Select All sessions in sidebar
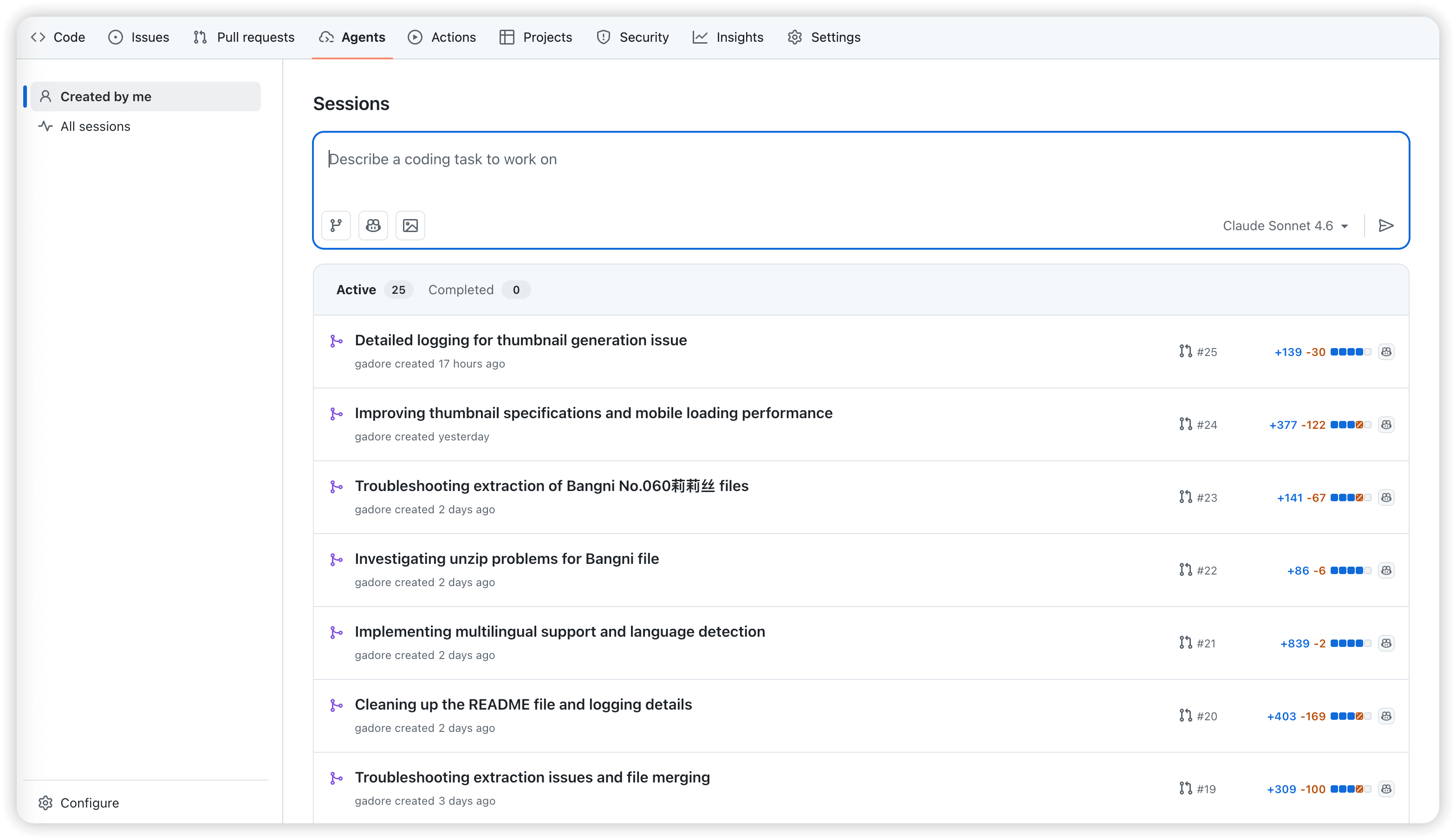This screenshot has width=1456, height=840. [x=95, y=126]
